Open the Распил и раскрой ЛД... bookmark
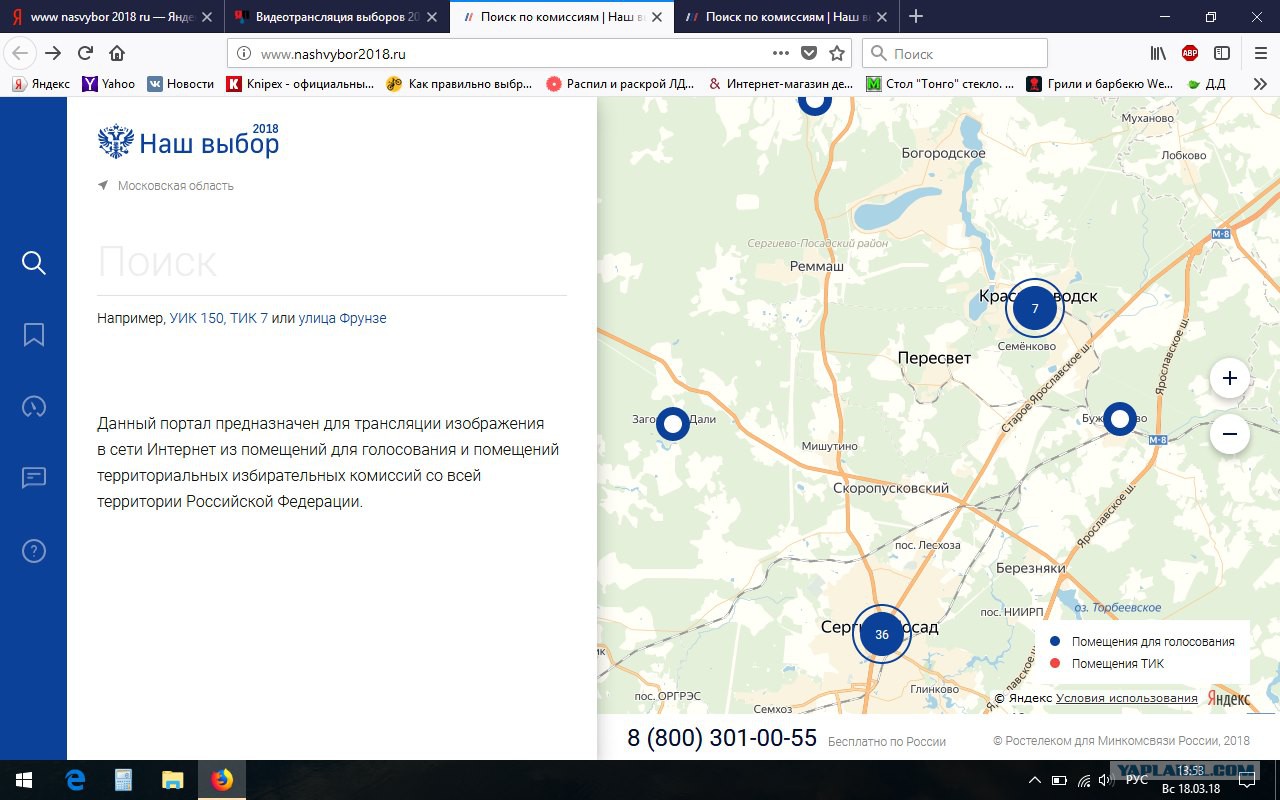 pyautogui.click(x=620, y=84)
